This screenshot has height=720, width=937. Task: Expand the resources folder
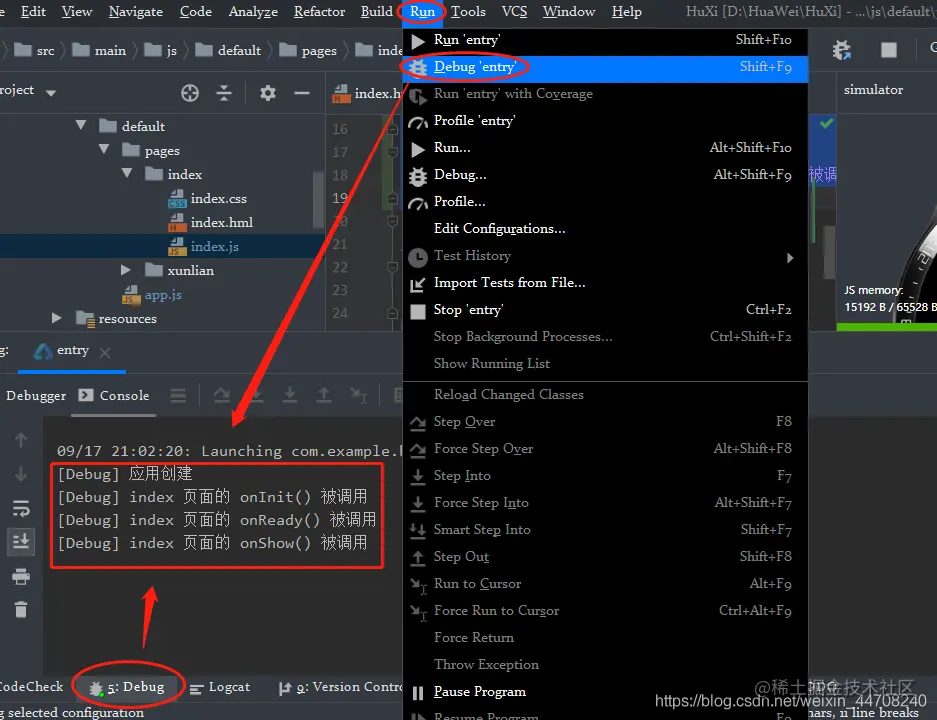click(x=56, y=318)
